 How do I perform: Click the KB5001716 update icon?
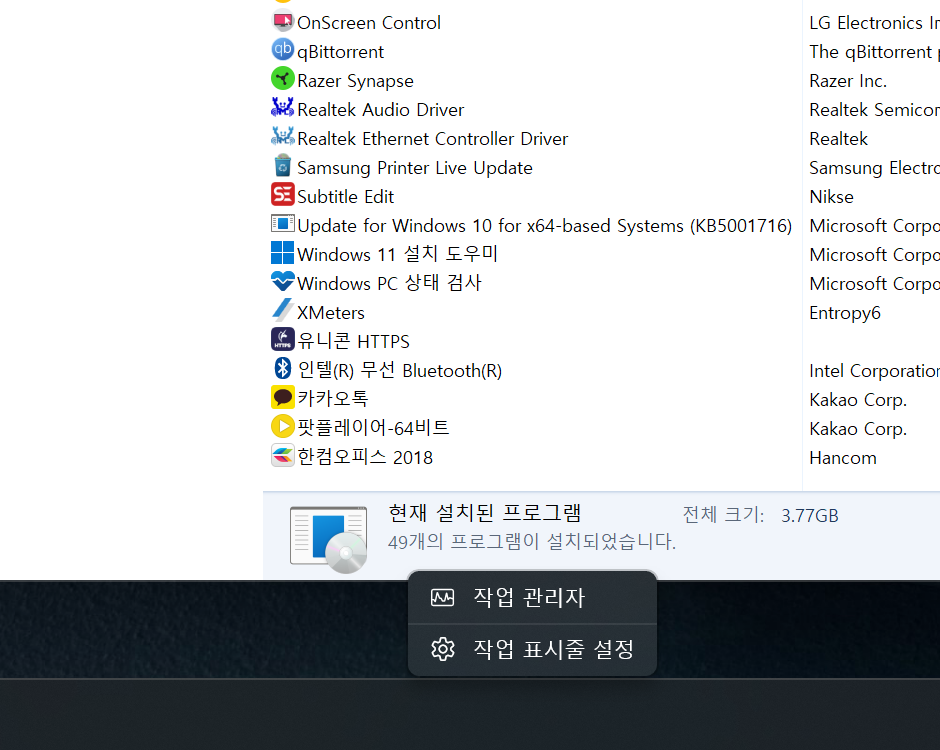pos(282,224)
